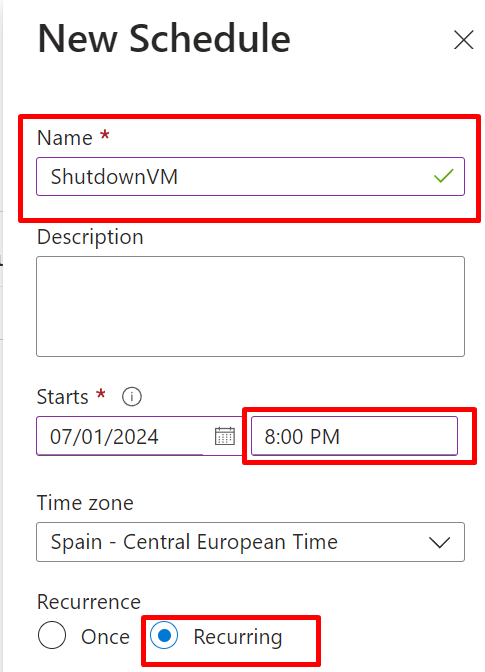Click the Name field label
Viewport: 485px width, 672px height.
pyautogui.click(x=65, y=138)
